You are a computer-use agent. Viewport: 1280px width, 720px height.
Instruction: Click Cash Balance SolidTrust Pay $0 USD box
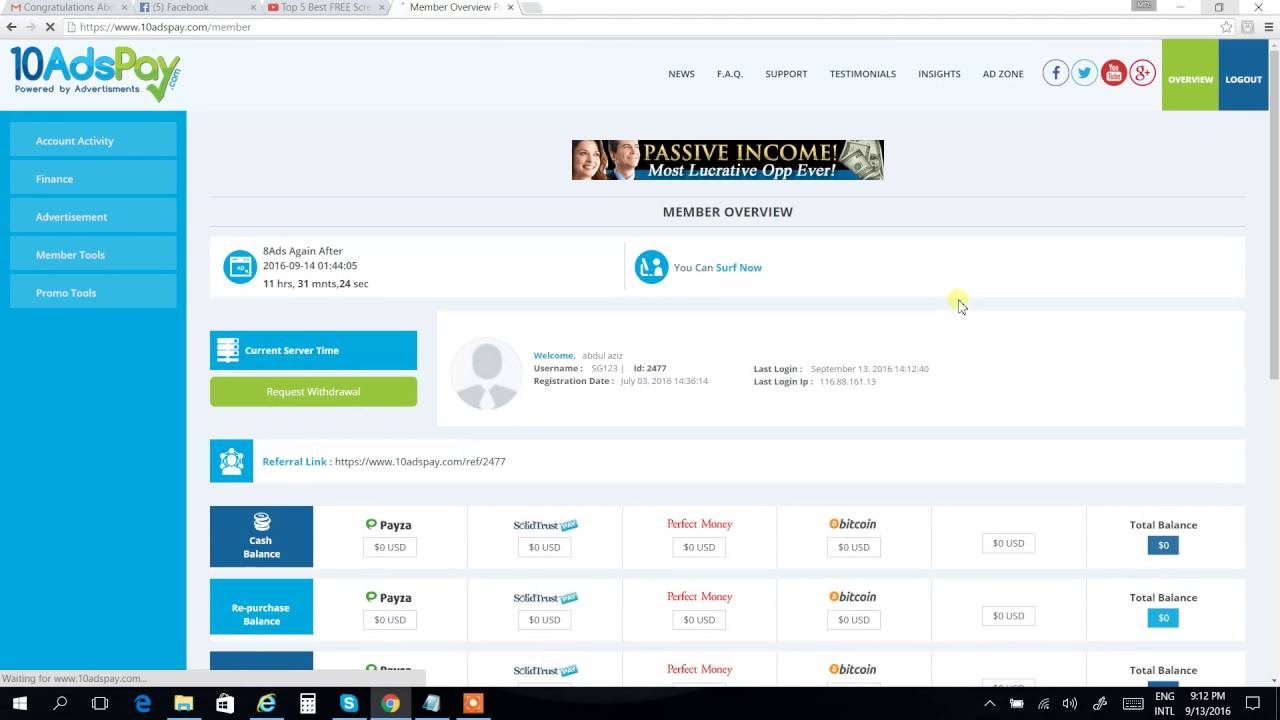[544, 547]
